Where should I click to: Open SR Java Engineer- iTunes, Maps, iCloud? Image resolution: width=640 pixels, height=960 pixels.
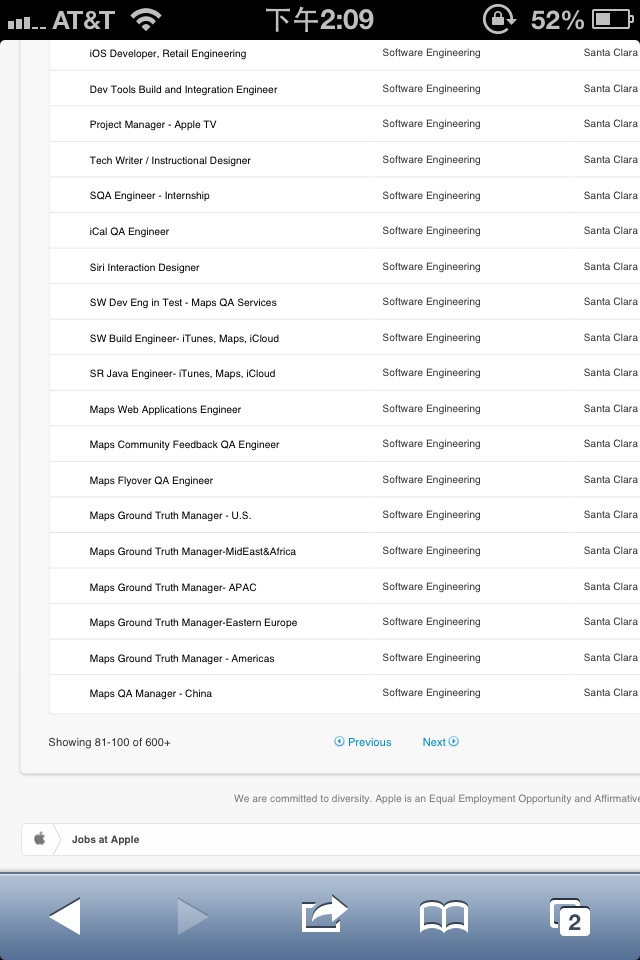pos(182,373)
